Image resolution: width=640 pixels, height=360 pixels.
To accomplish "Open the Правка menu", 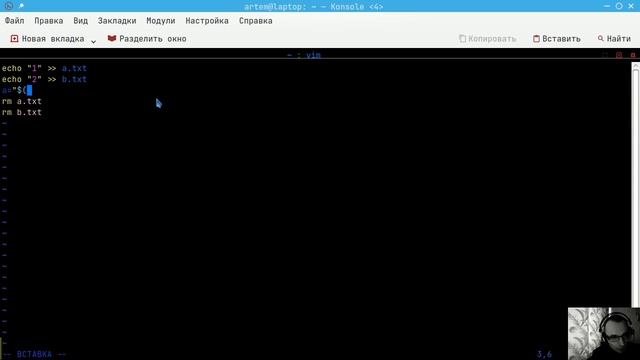I will click(x=49, y=21).
